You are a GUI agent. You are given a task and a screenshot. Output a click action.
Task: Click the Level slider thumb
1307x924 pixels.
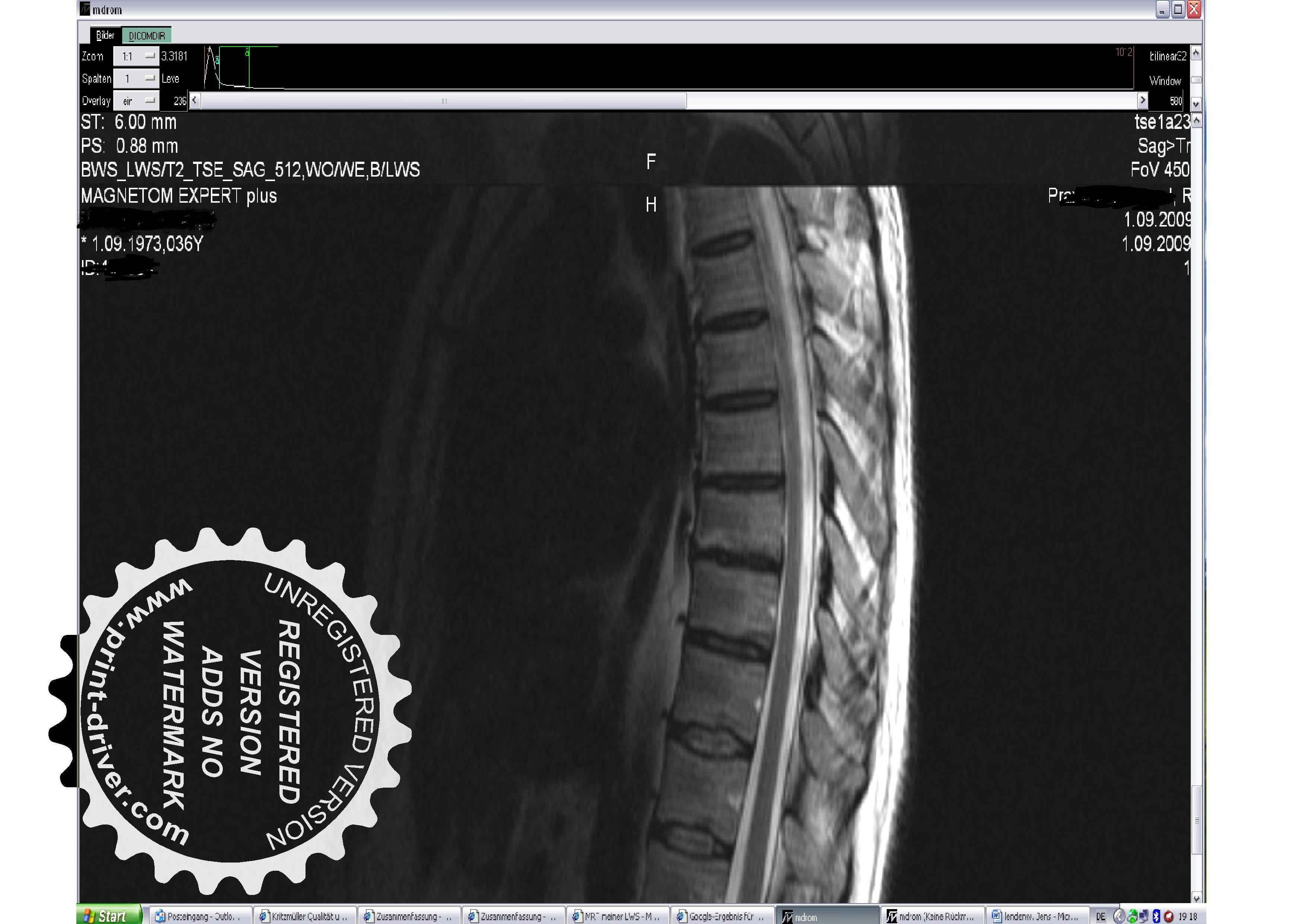[443, 101]
